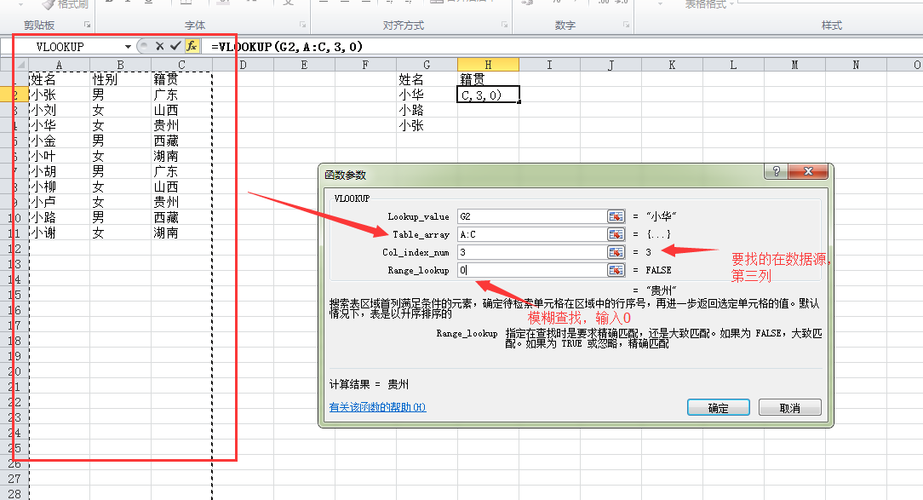Screen dimensions: 923x500
Task: Collapse dialog via Lookup_value range selector icon
Action: 616,217
